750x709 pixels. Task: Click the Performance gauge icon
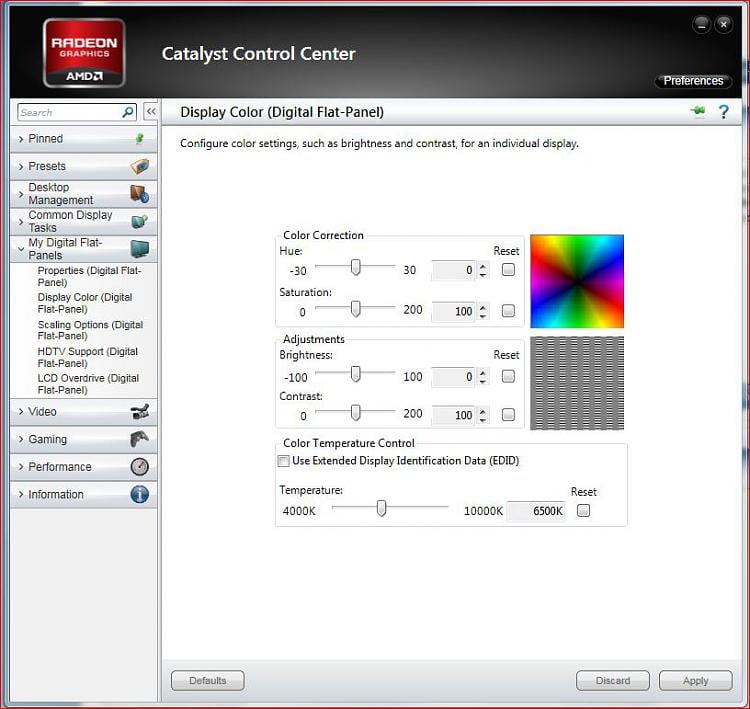140,466
